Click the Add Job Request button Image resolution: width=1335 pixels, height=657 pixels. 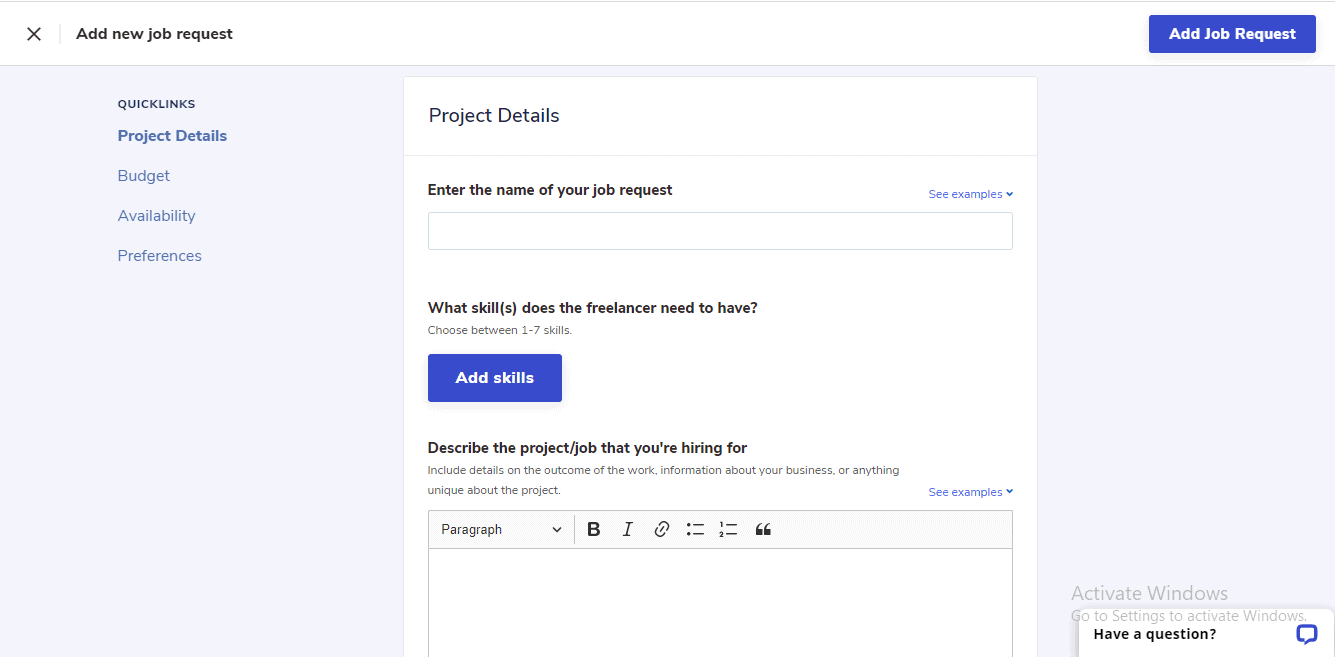(1231, 34)
